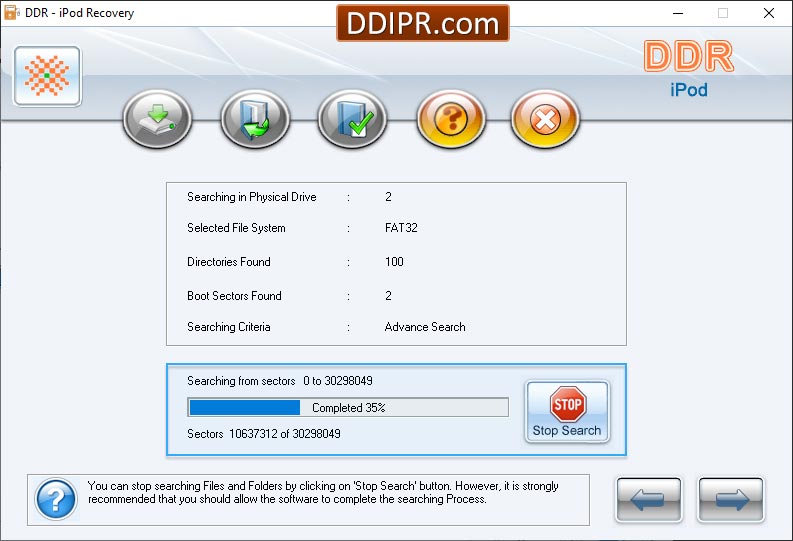Click the Stop Search button
This screenshot has width=793, height=541.
[567, 412]
